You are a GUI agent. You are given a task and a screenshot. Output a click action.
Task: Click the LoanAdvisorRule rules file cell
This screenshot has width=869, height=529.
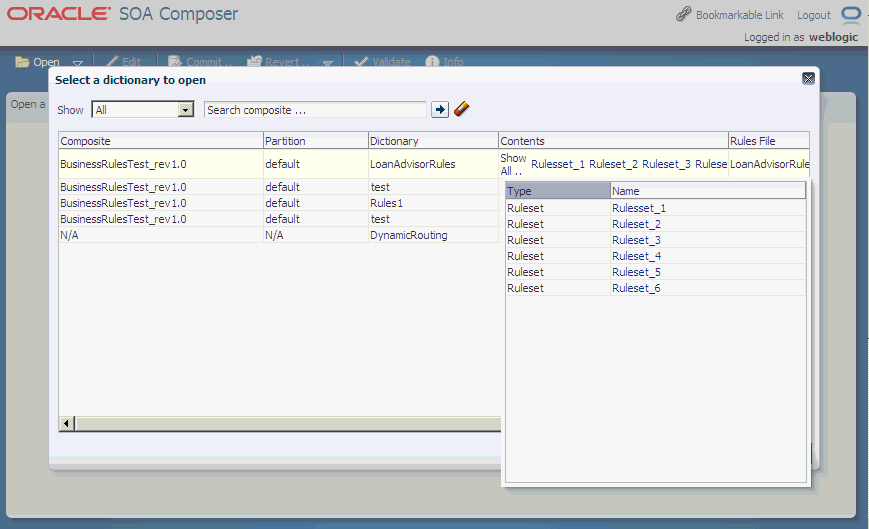769,164
